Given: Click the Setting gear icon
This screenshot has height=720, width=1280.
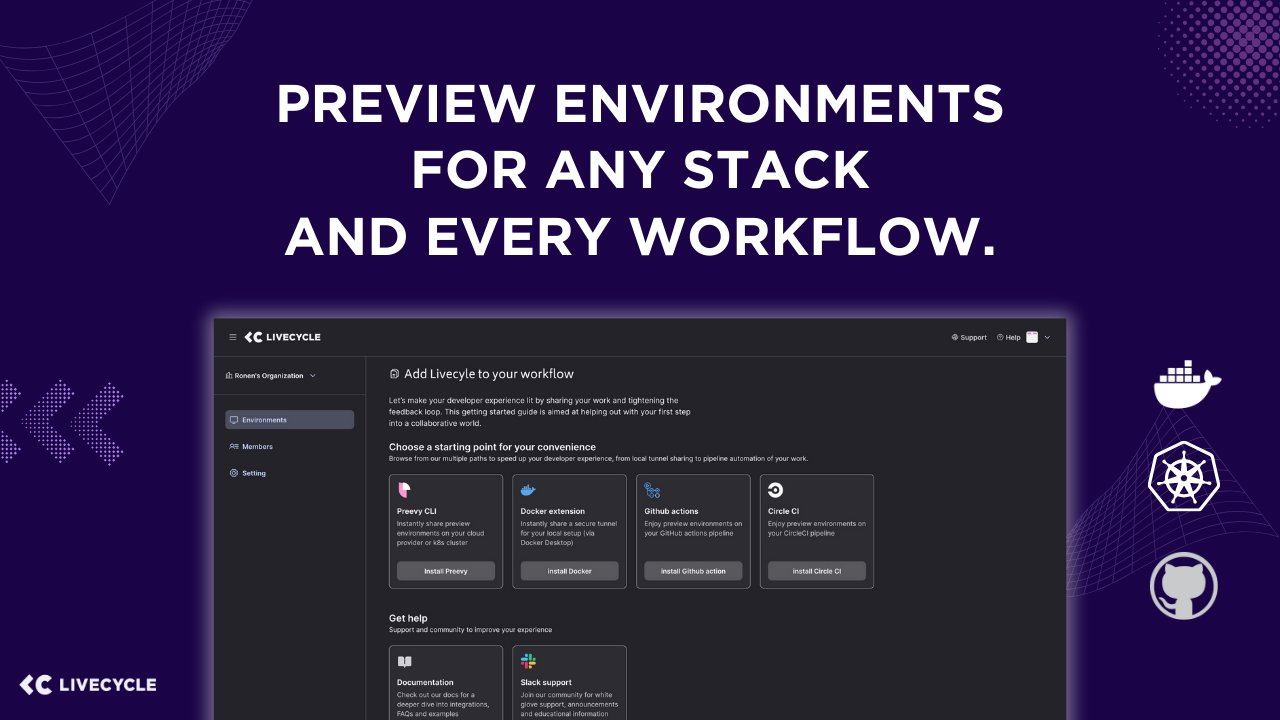Looking at the screenshot, I should coord(234,473).
